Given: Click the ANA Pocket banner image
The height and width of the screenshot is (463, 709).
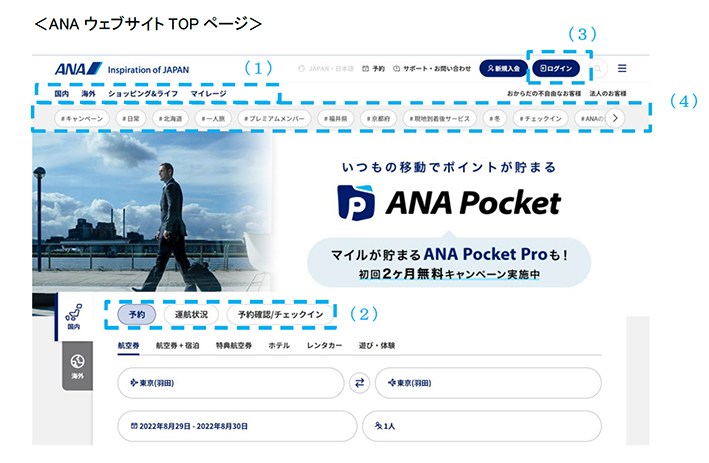Looking at the screenshot, I should (340, 212).
